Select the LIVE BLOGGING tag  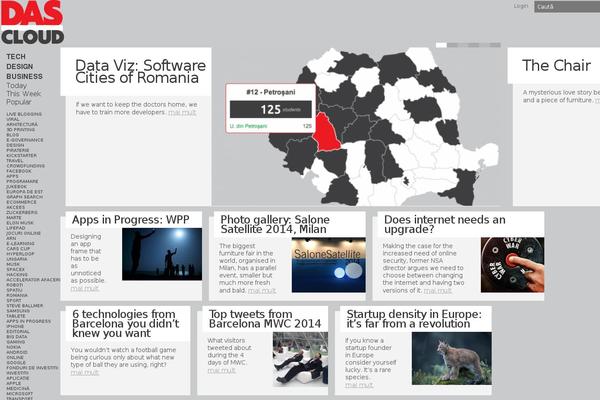[24, 114]
